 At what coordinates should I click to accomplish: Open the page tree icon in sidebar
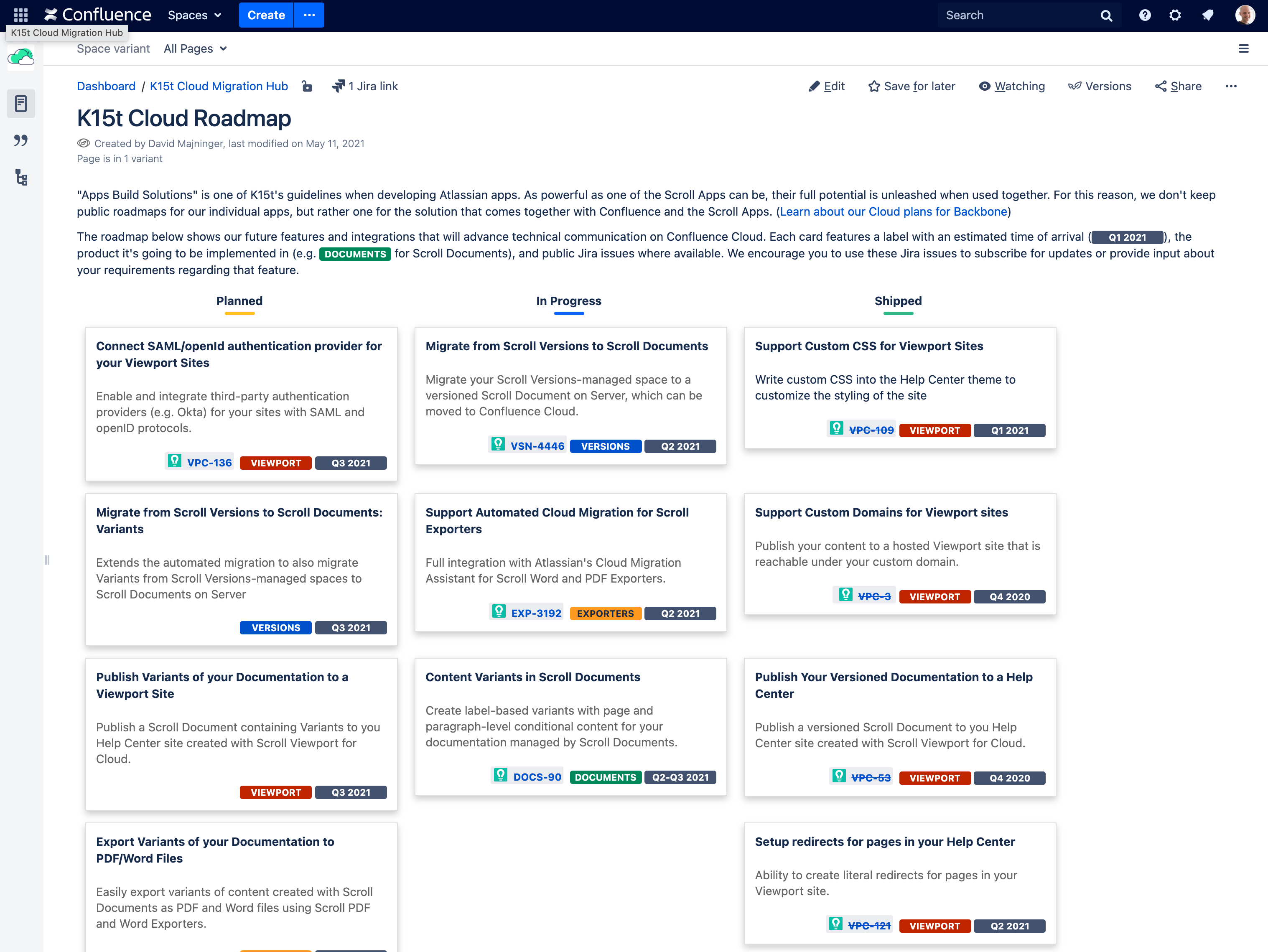(21, 178)
